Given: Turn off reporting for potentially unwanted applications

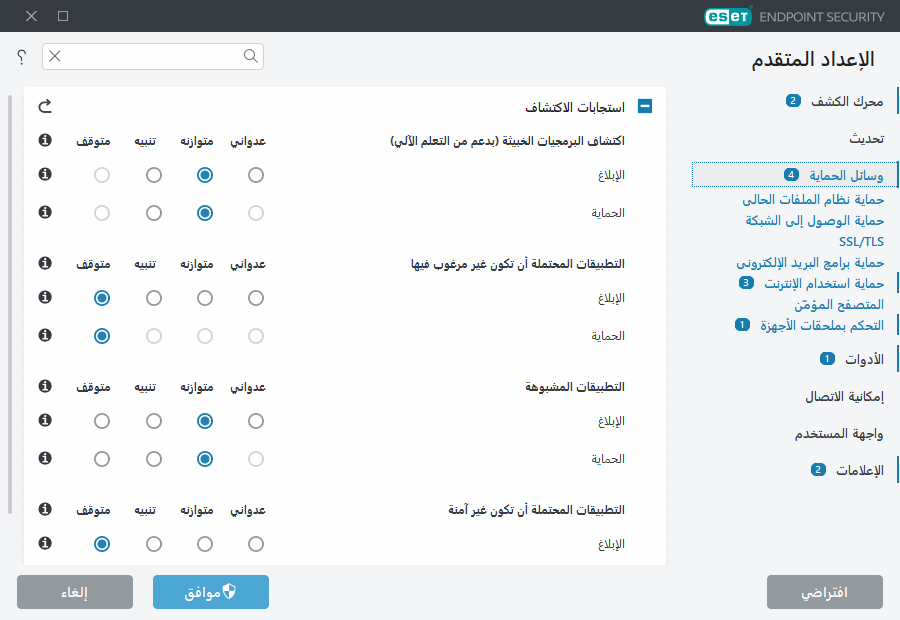Looking at the screenshot, I should [101, 297].
